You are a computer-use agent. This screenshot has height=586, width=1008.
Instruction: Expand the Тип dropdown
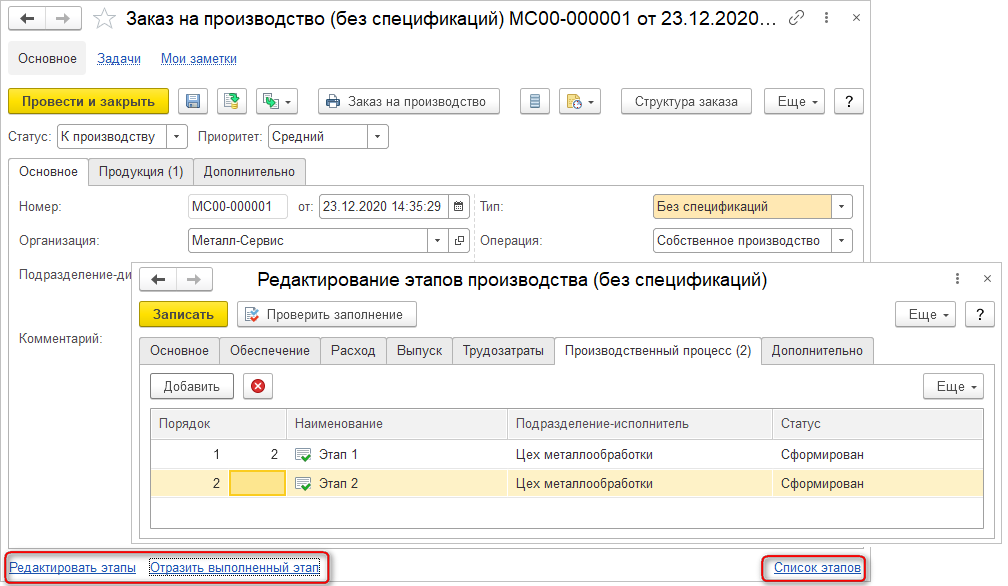tap(842, 206)
